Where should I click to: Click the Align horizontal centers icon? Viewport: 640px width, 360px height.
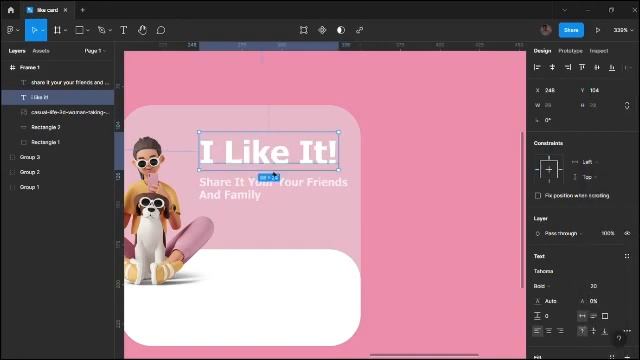point(552,67)
